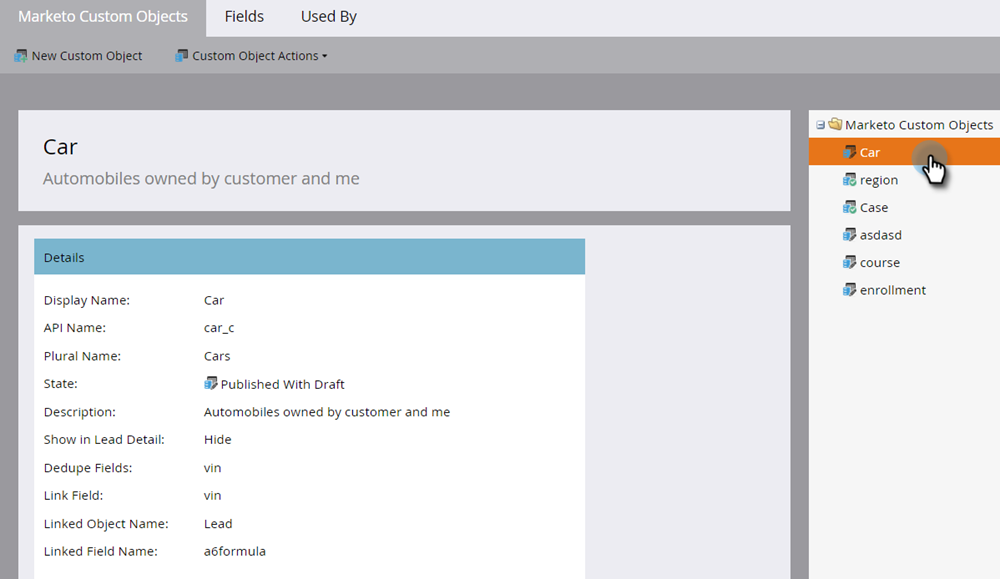The width and height of the screenshot is (1000, 579).
Task: Collapse the Marketo Custom Objects tree
Action: [x=820, y=125]
